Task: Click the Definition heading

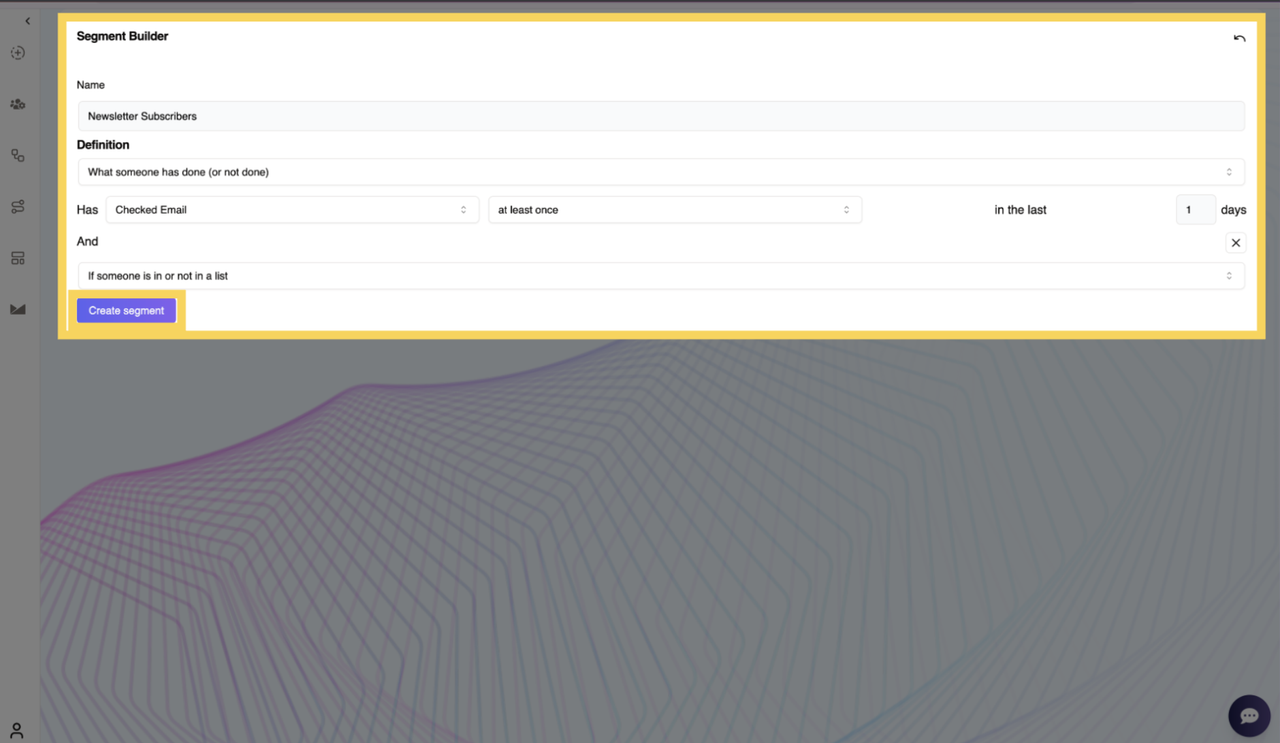Action: click(103, 145)
